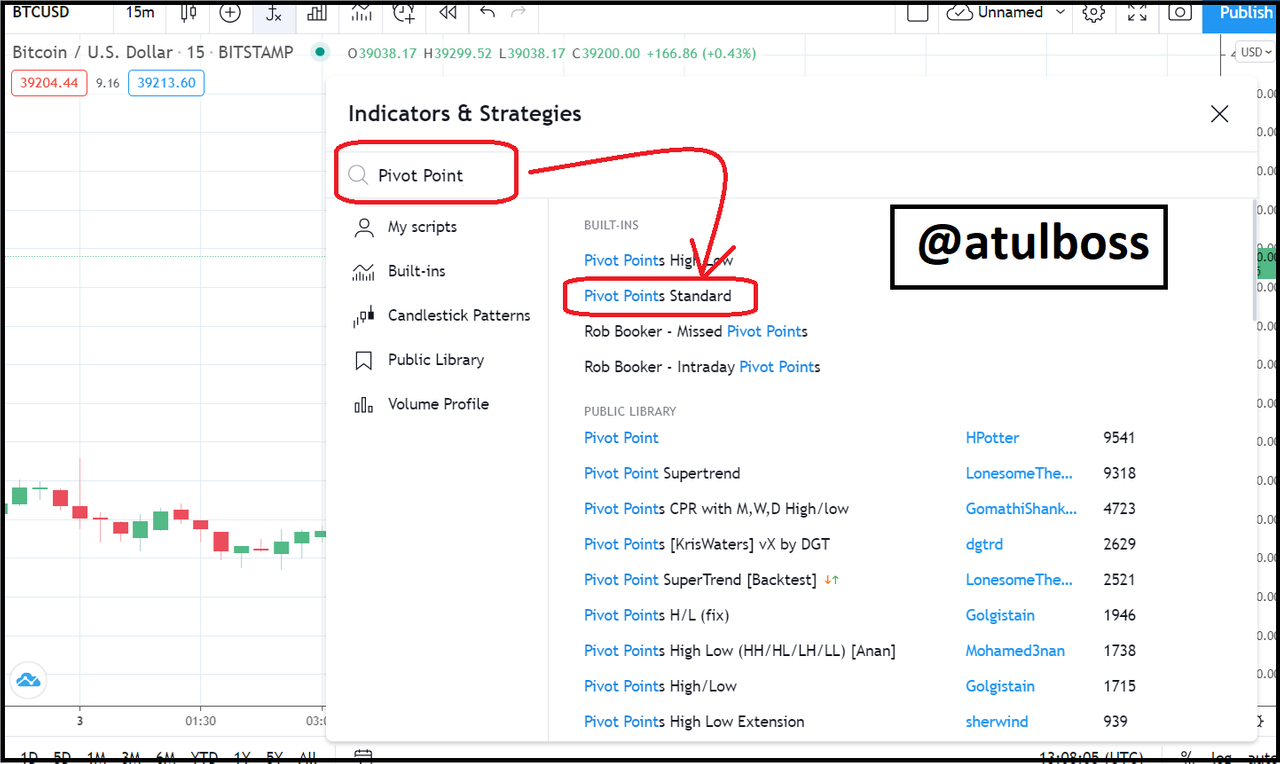Image resolution: width=1280 pixels, height=764 pixels.
Task: Redo the chart action
Action: pos(518,12)
